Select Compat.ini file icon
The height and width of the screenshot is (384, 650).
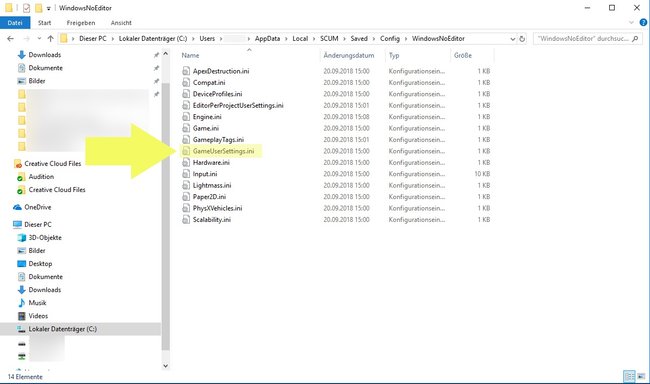(186, 83)
